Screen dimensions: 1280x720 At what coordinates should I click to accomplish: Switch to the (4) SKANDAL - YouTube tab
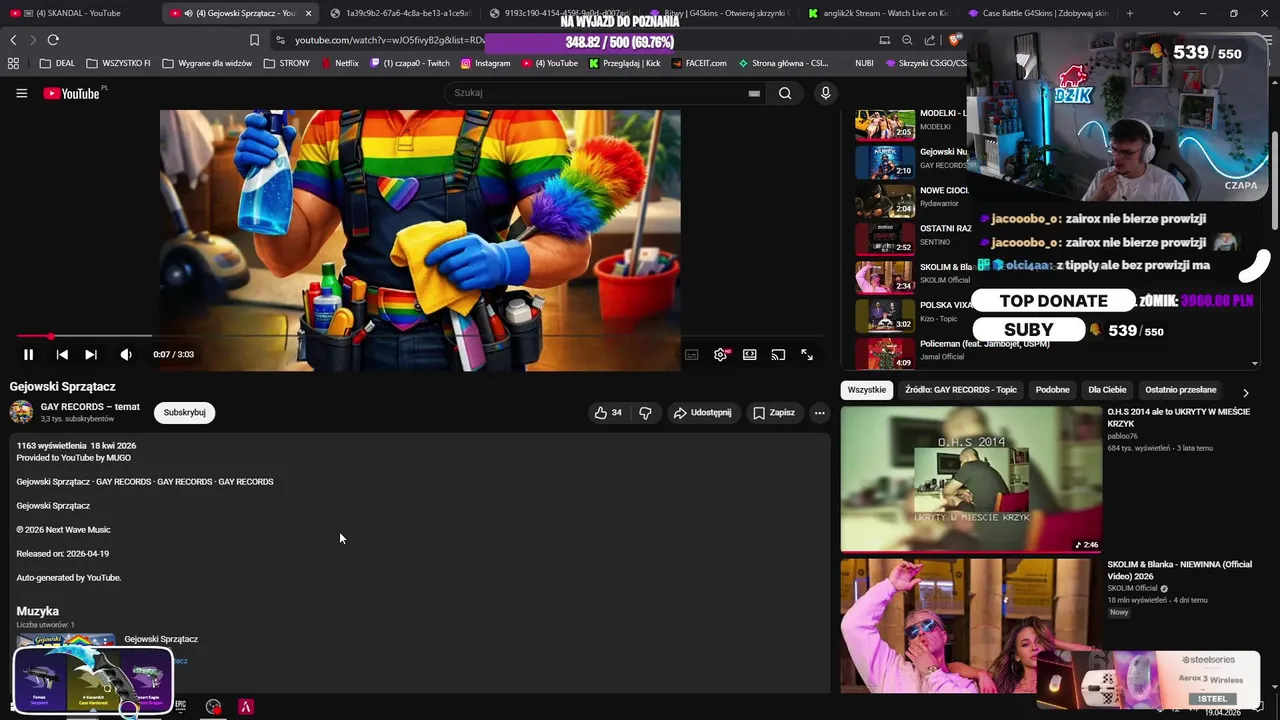(78, 13)
